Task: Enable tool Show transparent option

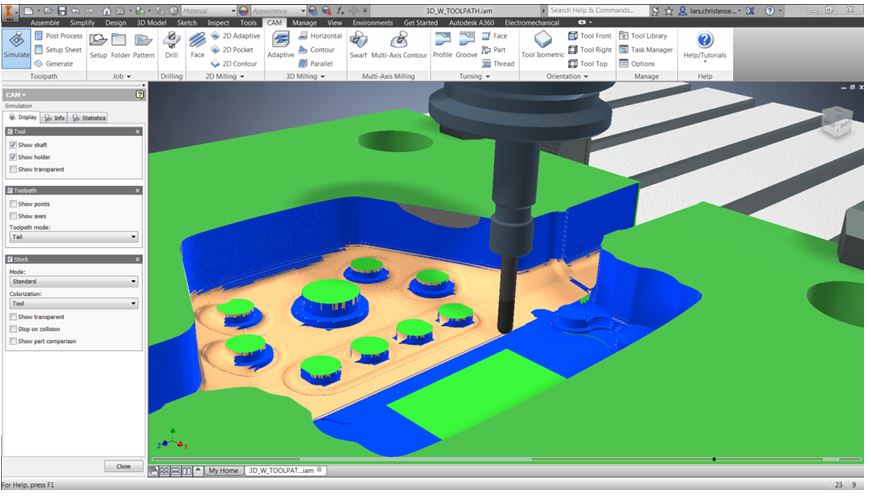Action: pyautogui.click(x=13, y=169)
